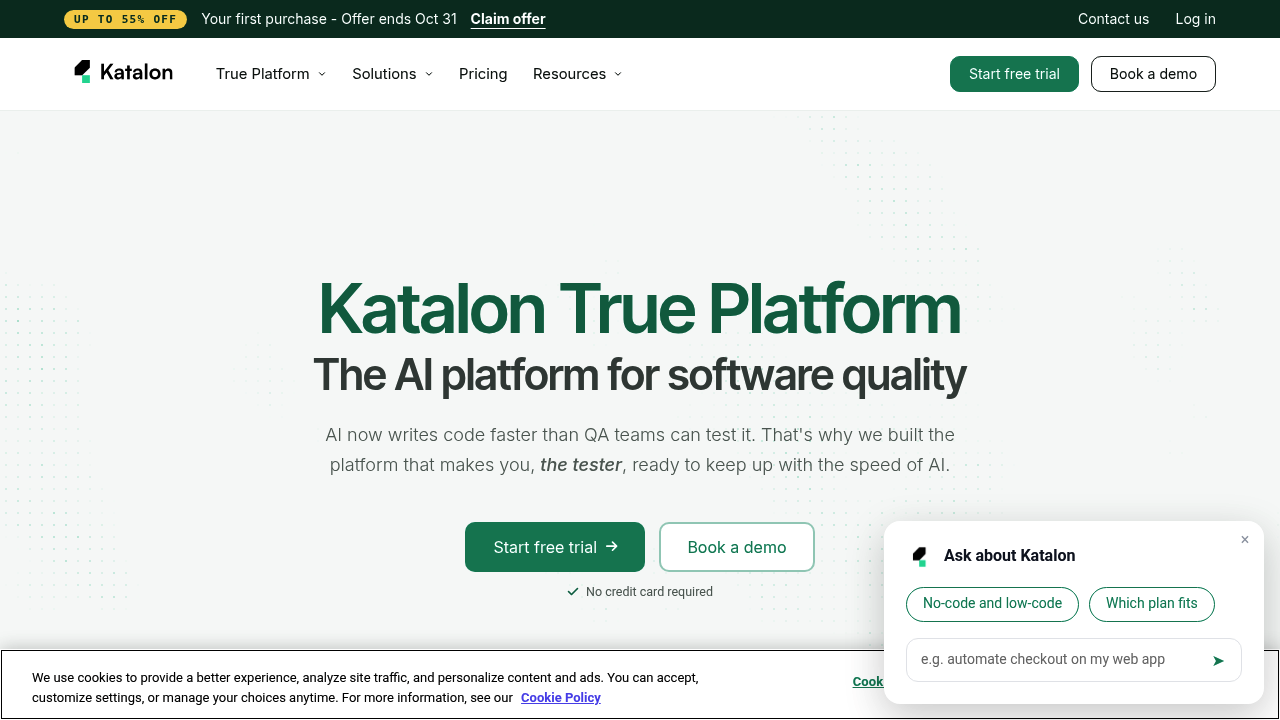Click the Katalon logo in the header

click(123, 72)
